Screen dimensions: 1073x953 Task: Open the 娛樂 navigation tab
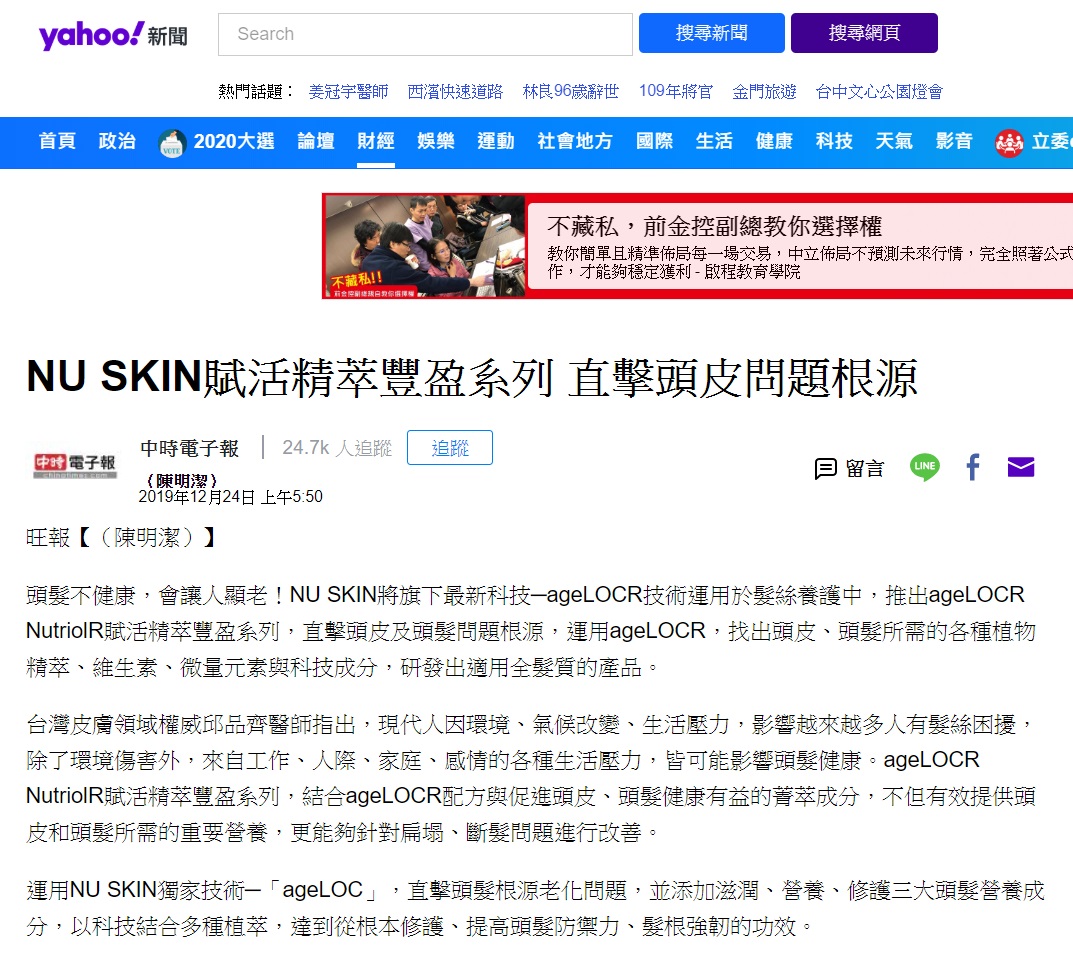pos(436,141)
